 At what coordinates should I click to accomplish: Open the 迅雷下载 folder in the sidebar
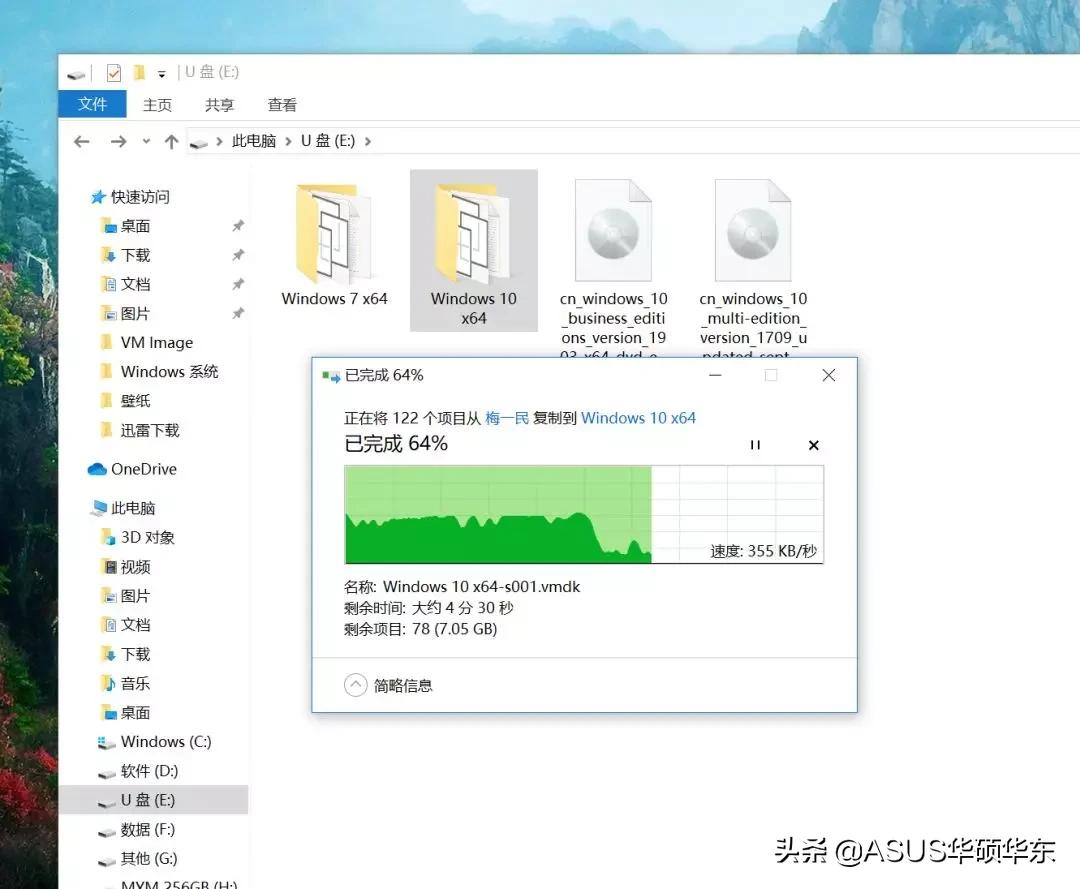point(150,430)
